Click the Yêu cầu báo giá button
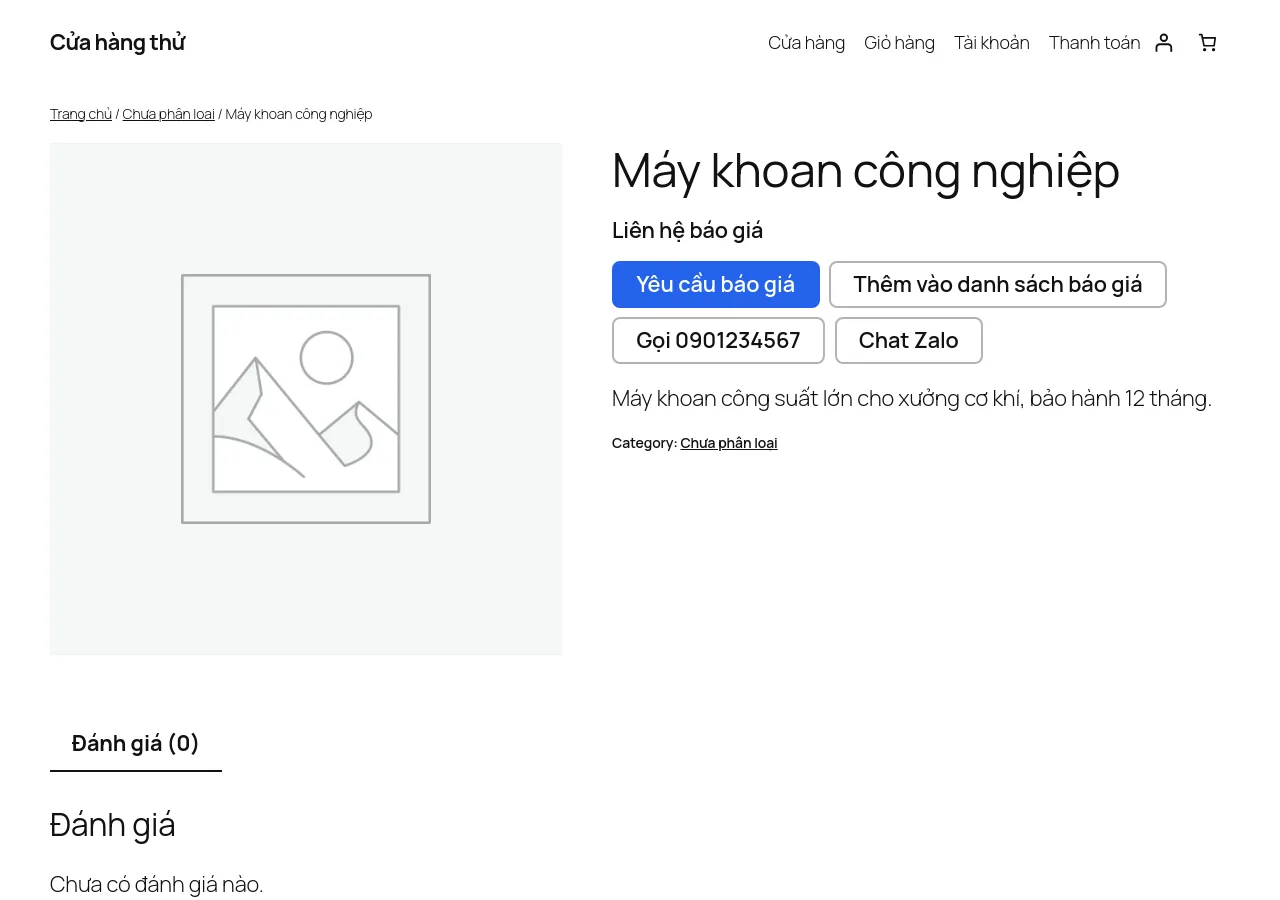 click(716, 284)
